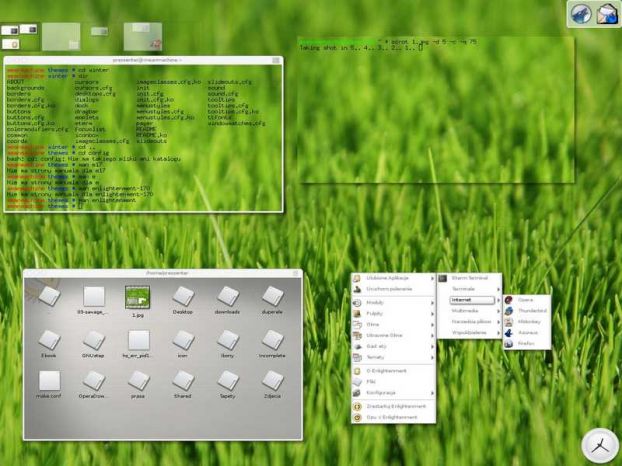Open the praca folder
The image size is (622, 466).
pyautogui.click(x=138, y=384)
